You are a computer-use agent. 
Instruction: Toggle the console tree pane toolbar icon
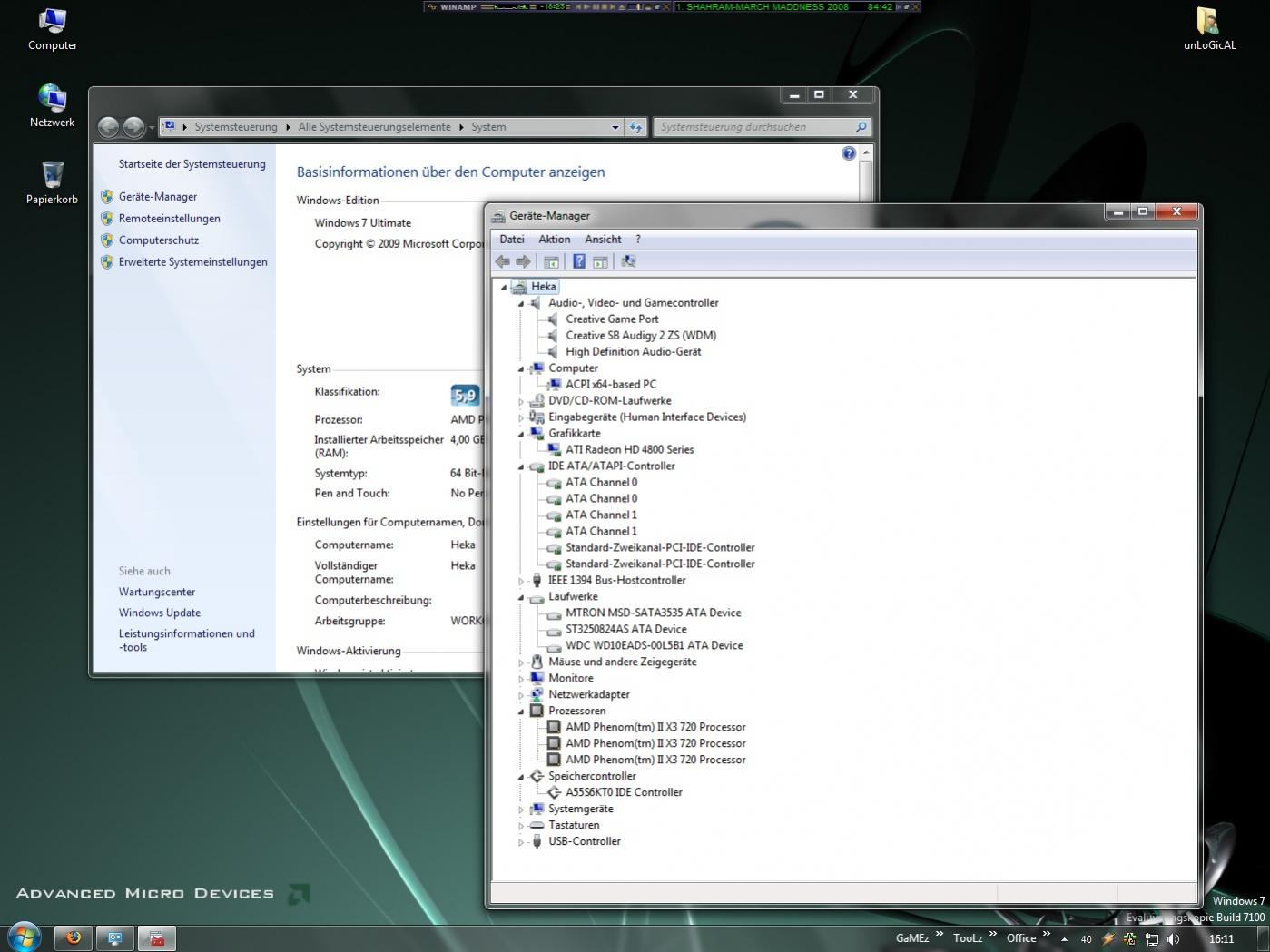click(x=551, y=261)
